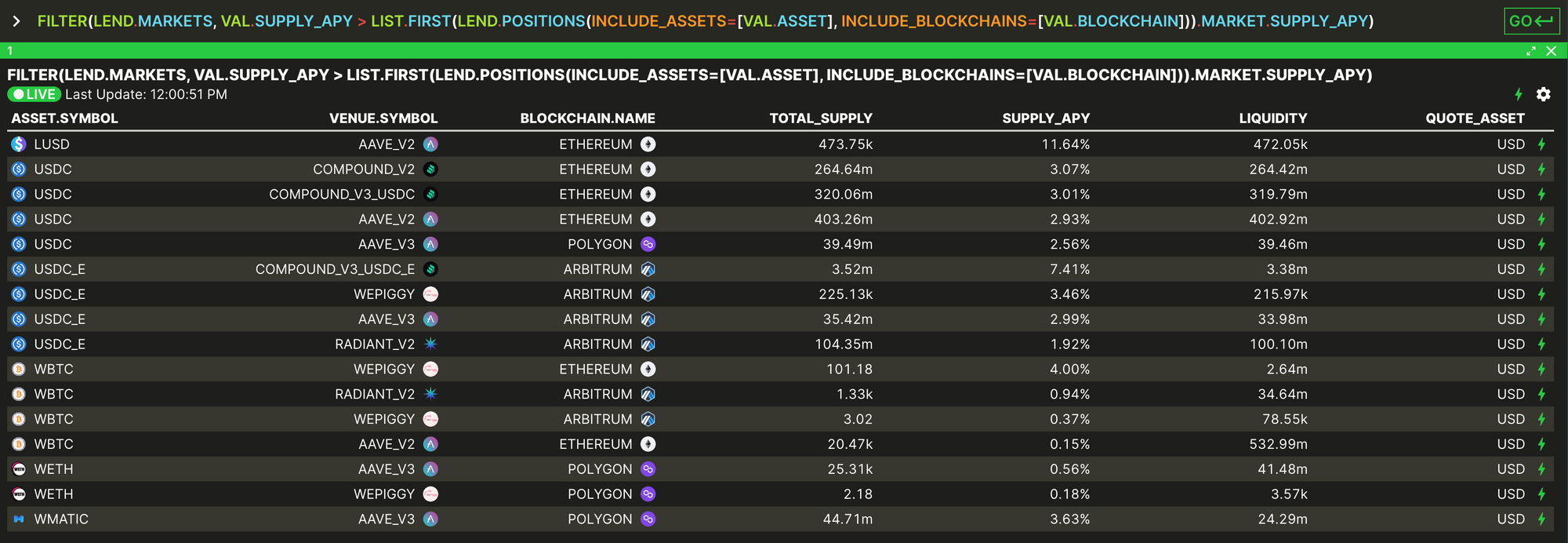Click Polygon icon in WETH WEPIGGY row
Image resolution: width=1568 pixels, height=543 pixels.
click(648, 494)
